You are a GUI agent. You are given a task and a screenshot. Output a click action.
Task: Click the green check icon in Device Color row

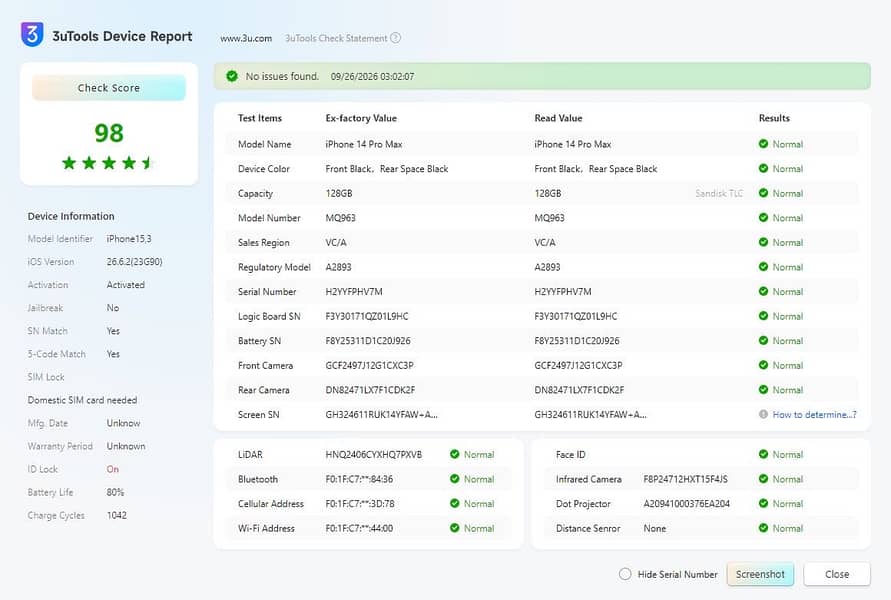[x=763, y=169]
